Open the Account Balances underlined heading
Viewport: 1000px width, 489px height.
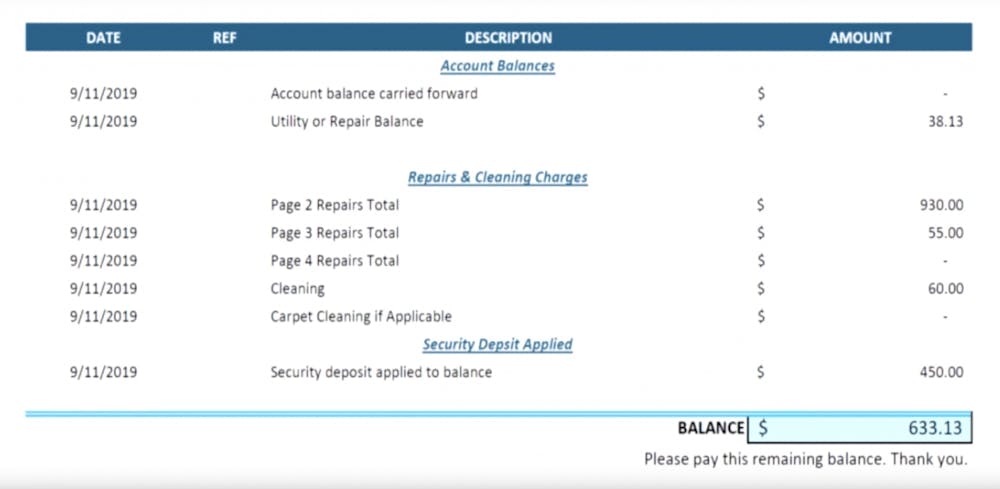pos(497,66)
